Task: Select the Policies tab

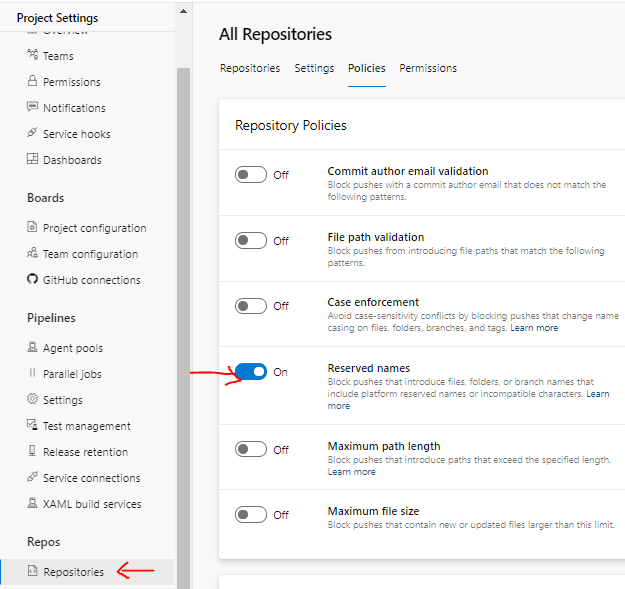Action: pos(367,68)
